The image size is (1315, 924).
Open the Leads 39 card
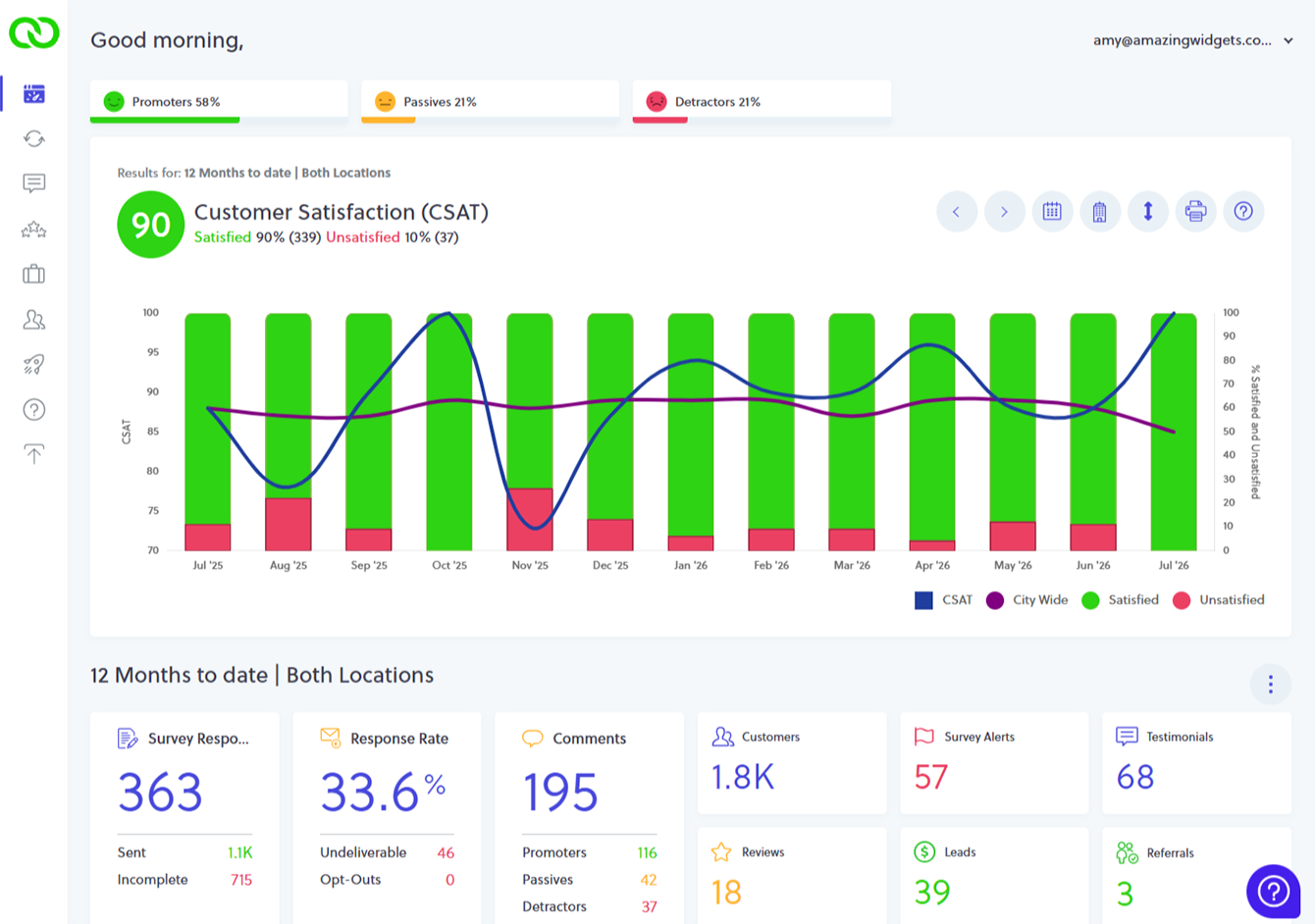994,876
